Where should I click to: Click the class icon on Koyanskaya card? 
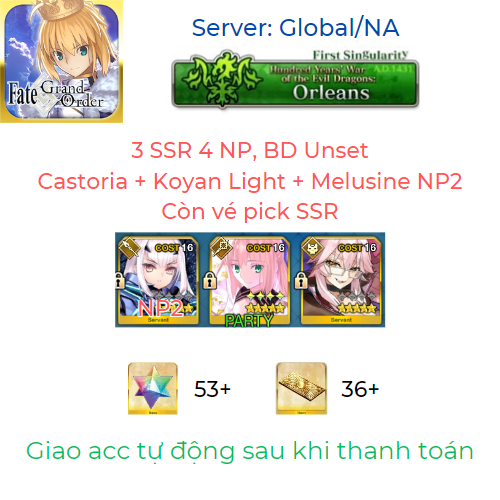tap(313, 248)
